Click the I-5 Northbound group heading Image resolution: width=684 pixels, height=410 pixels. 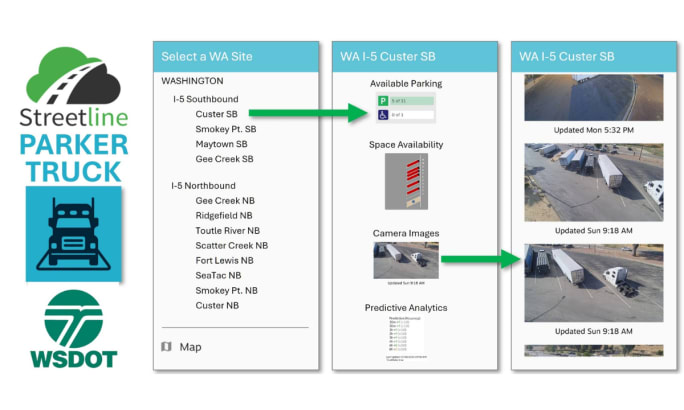203,186
